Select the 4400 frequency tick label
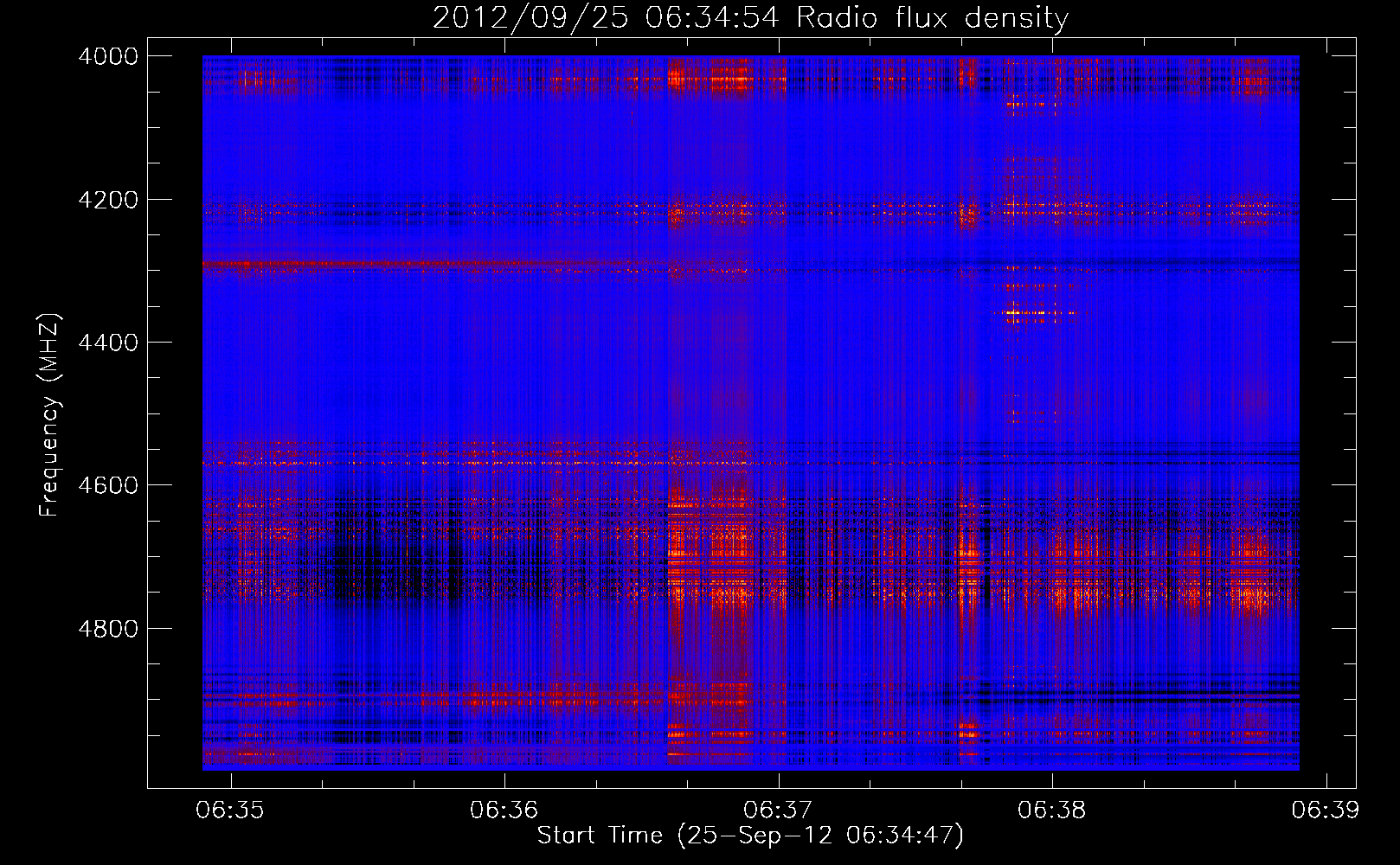The height and width of the screenshot is (865, 1400). (x=108, y=343)
